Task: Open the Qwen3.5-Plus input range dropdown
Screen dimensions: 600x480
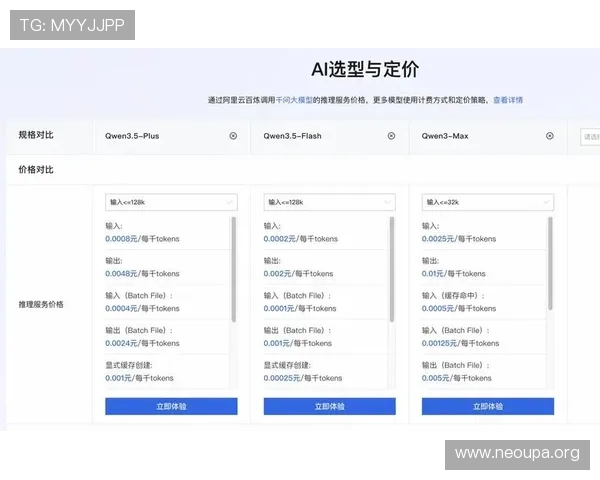Action: 171,202
